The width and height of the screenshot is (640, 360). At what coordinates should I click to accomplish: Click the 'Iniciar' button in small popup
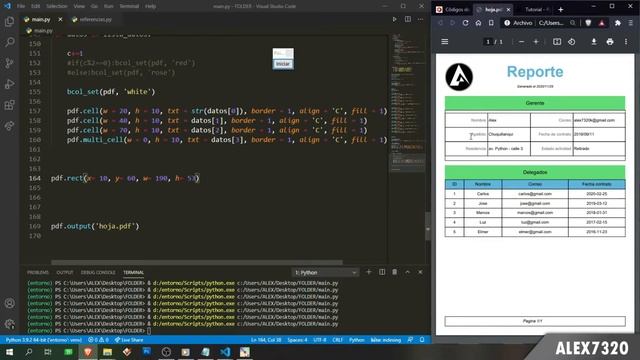coord(282,64)
